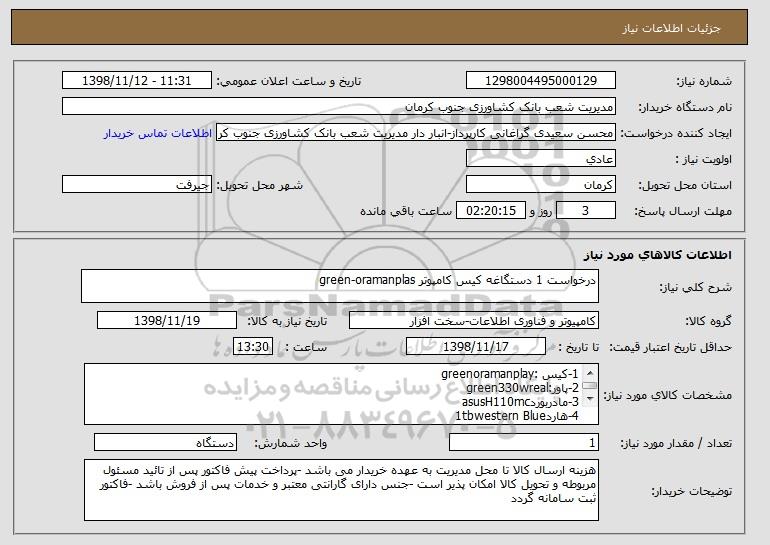Click the توضیحات خریدار label

pyautogui.click(x=691, y=491)
